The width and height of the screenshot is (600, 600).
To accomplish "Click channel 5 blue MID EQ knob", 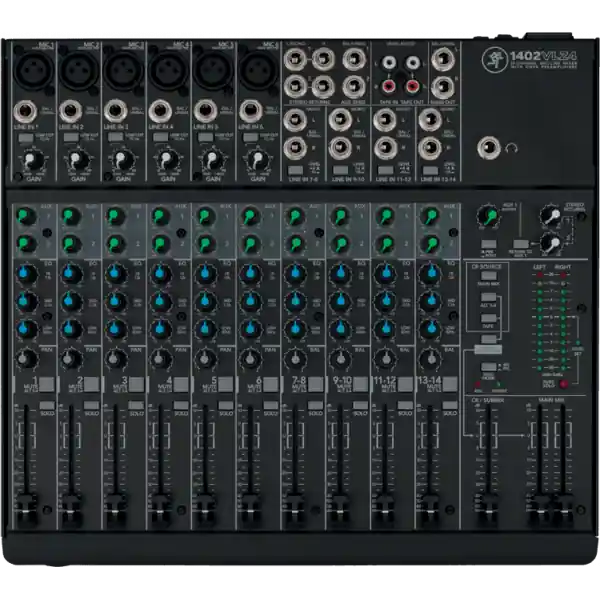I will pos(205,301).
